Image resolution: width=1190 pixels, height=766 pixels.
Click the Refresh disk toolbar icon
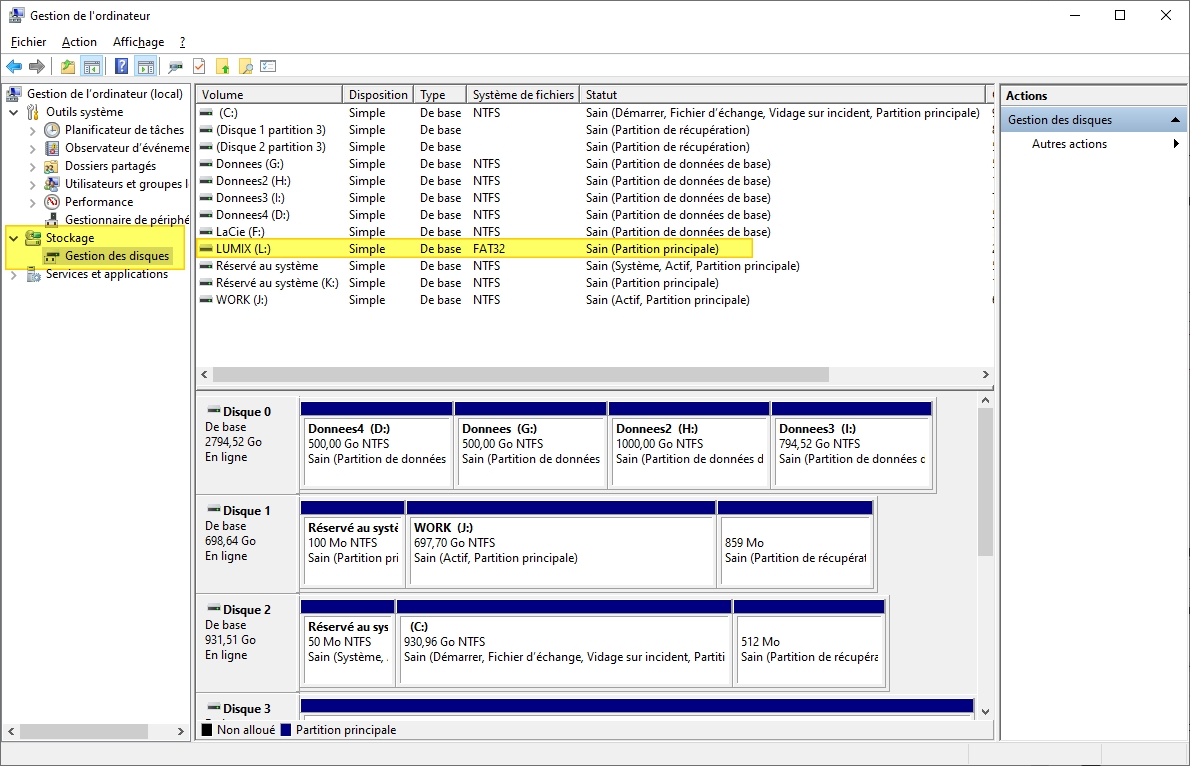(x=176, y=67)
